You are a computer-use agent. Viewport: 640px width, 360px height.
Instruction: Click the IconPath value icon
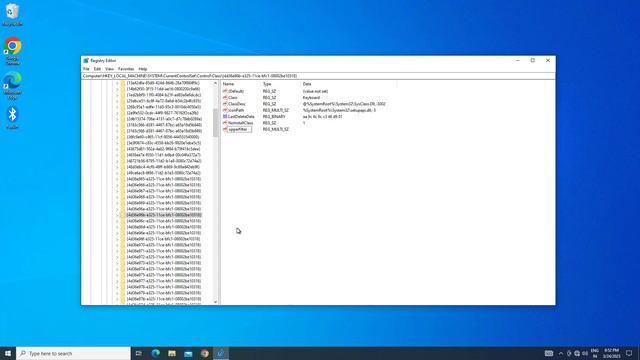[225, 110]
